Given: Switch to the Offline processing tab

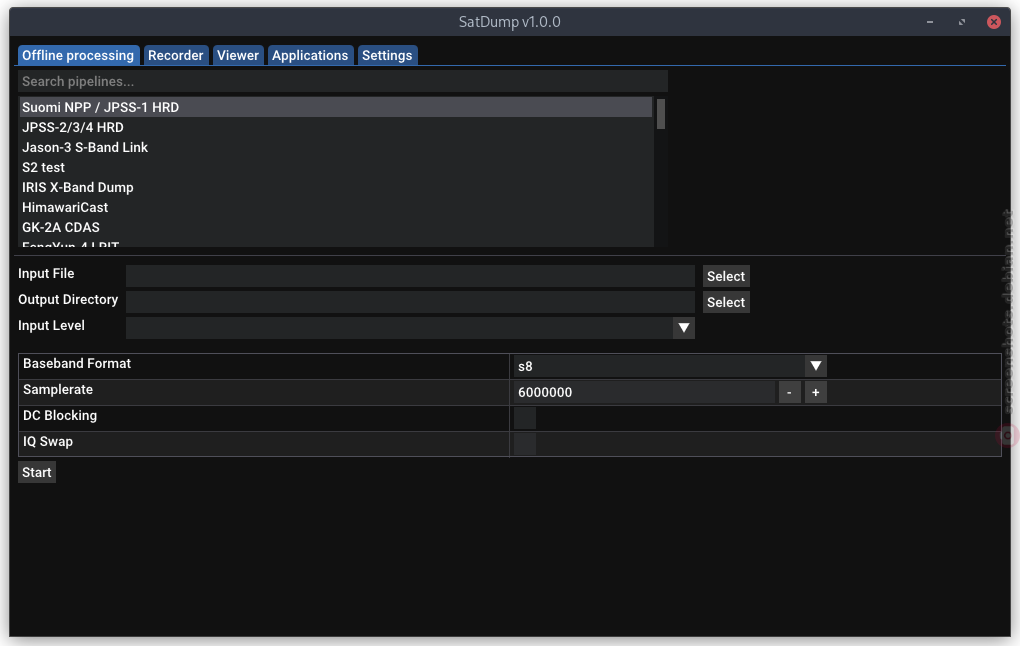Looking at the screenshot, I should [x=78, y=55].
